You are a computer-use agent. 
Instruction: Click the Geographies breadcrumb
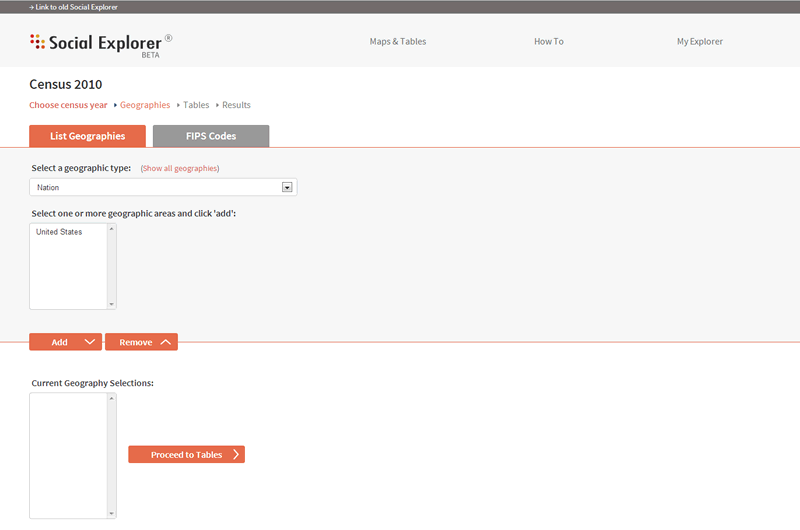[145, 105]
